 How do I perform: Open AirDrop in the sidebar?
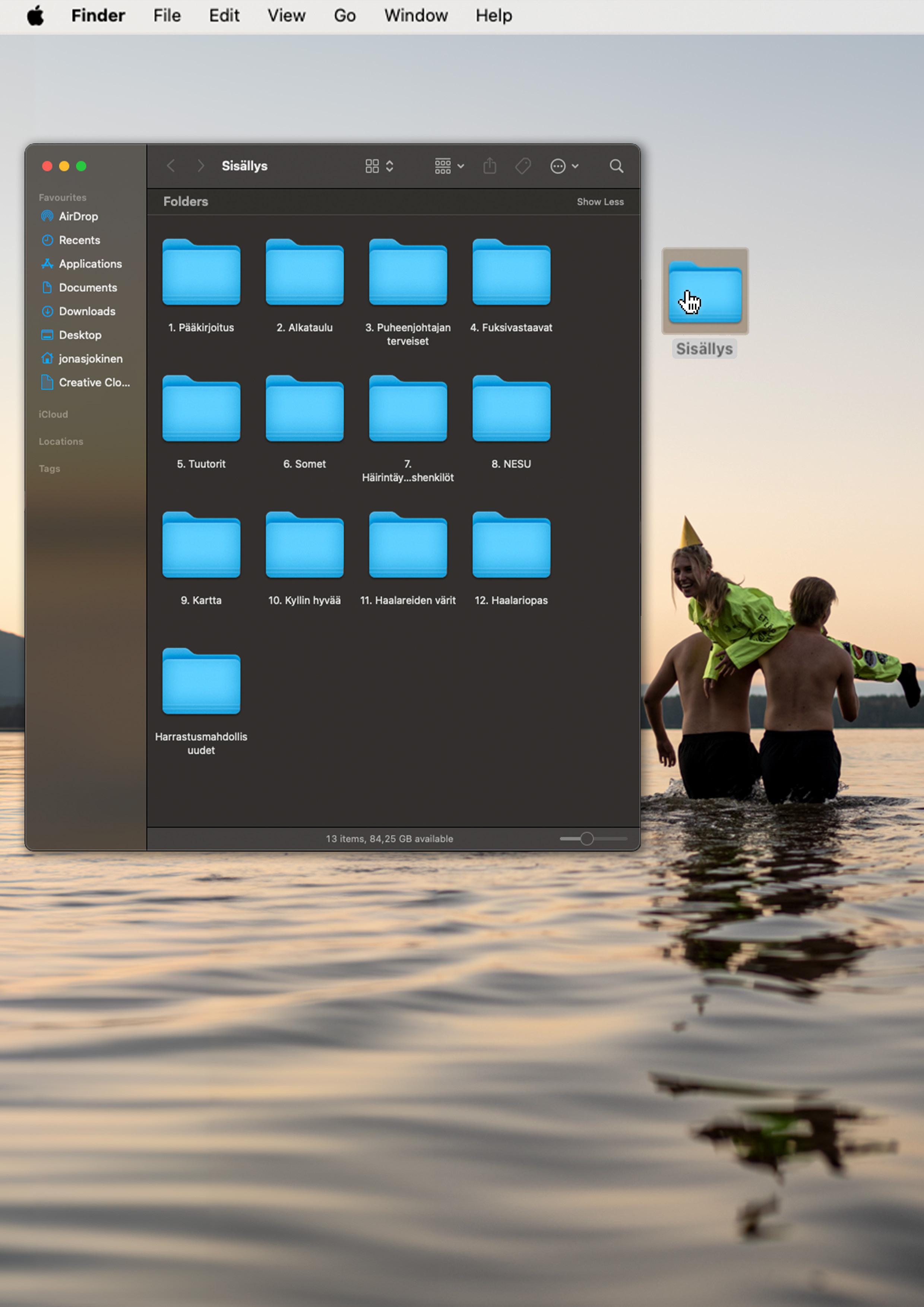(78, 216)
